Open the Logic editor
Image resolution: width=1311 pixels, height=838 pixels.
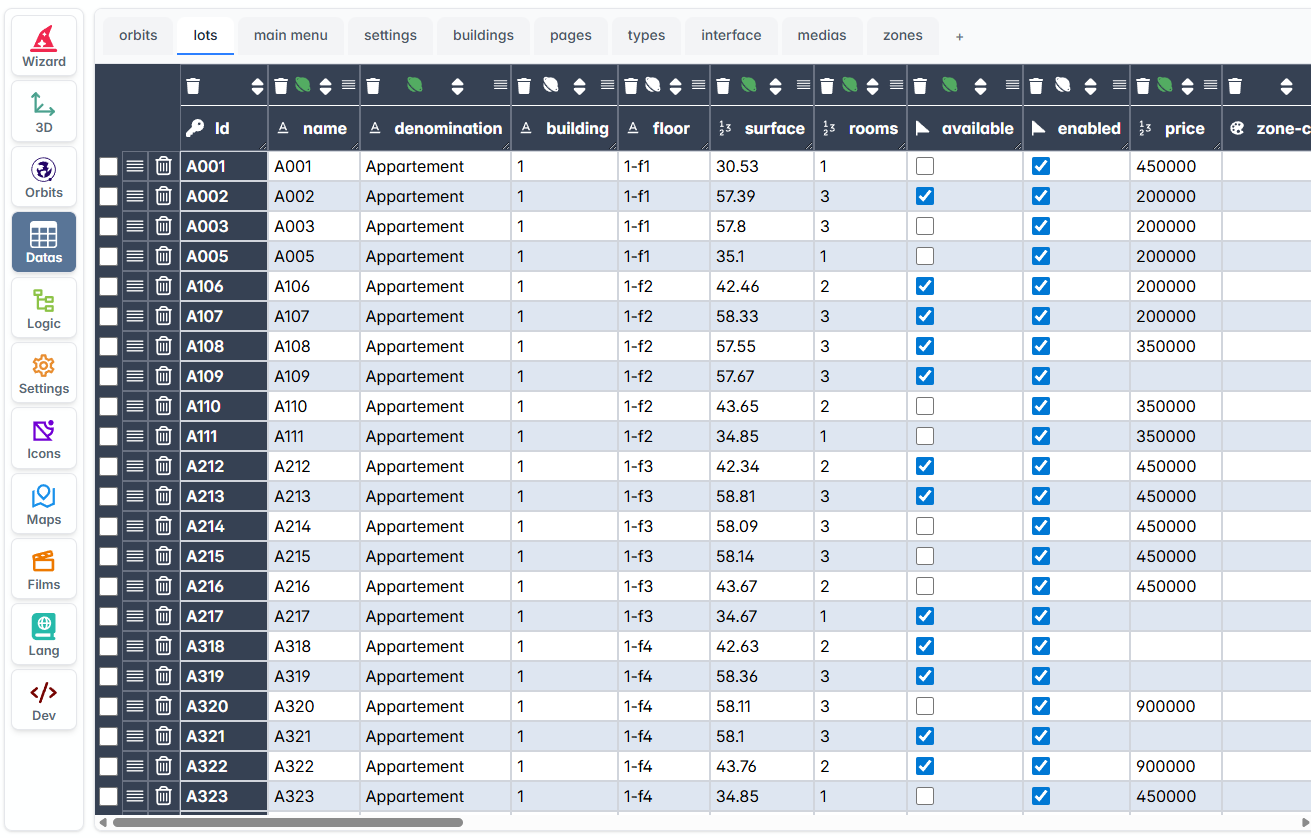pyautogui.click(x=44, y=309)
